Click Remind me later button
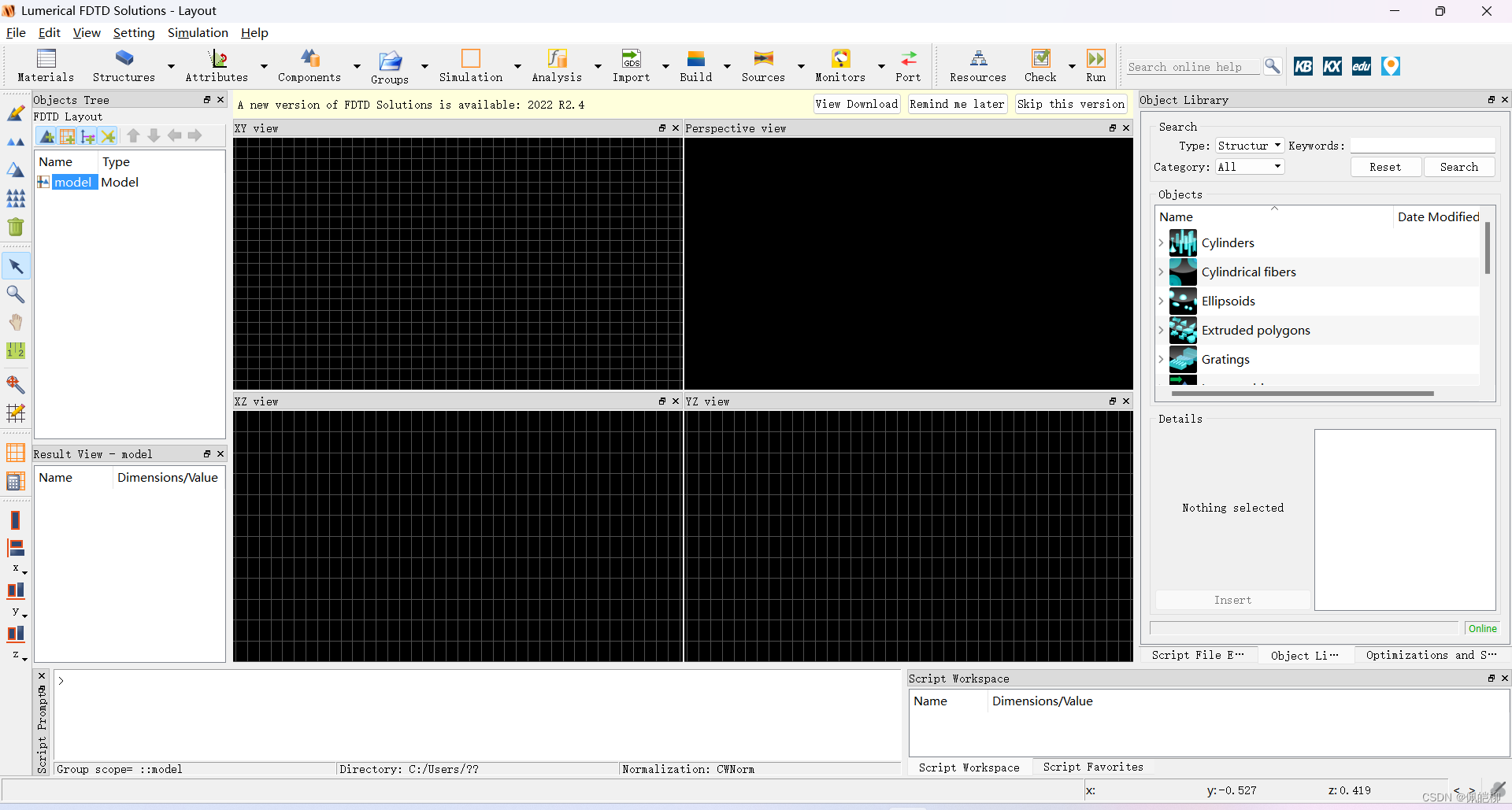Screen dimensions: 1512x810 coord(957,104)
